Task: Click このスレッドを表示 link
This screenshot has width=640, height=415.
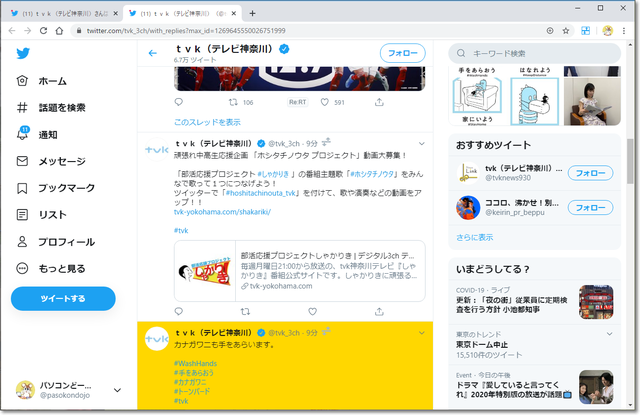Action: pyautogui.click(x=207, y=122)
